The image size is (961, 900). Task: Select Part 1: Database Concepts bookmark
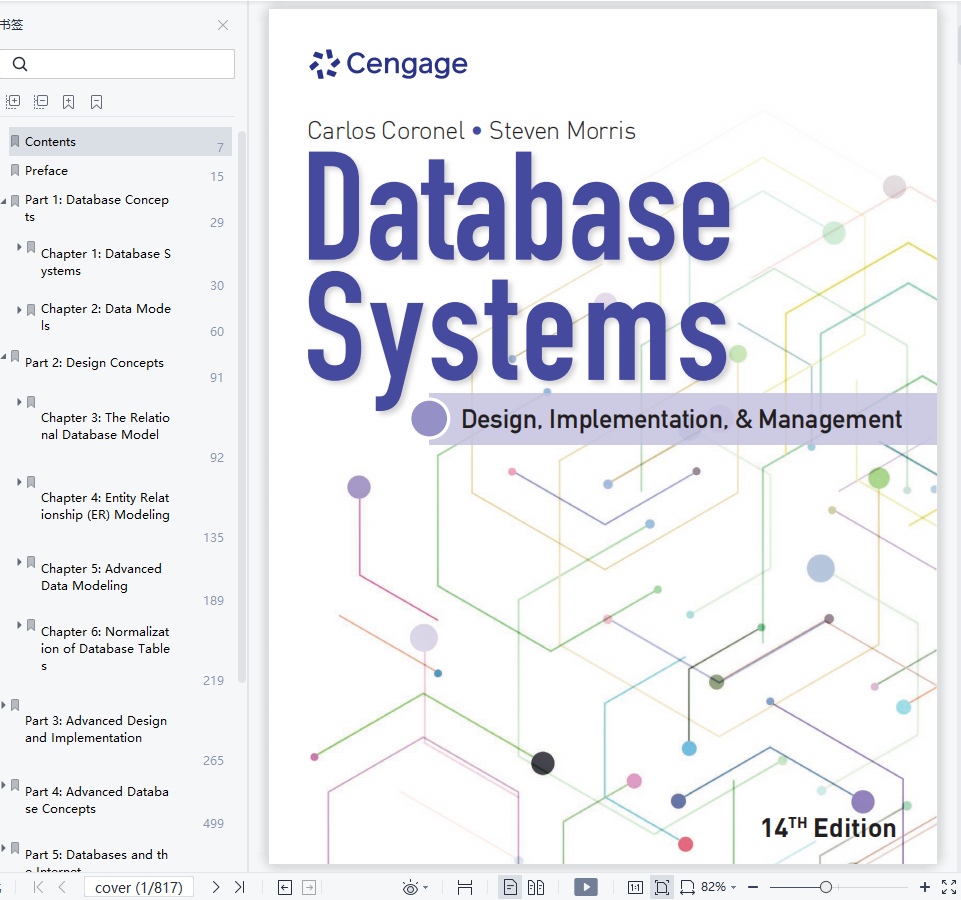97,208
